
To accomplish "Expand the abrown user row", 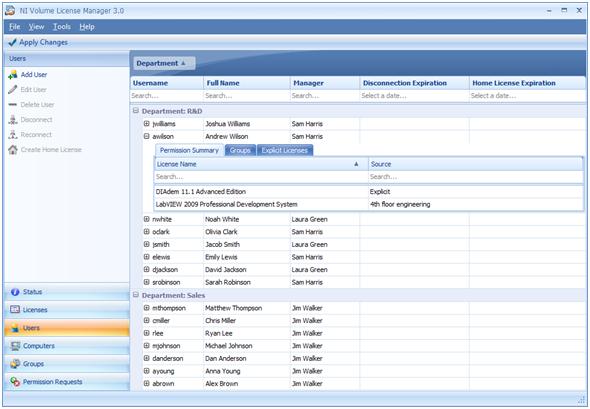I will coord(147,383).
